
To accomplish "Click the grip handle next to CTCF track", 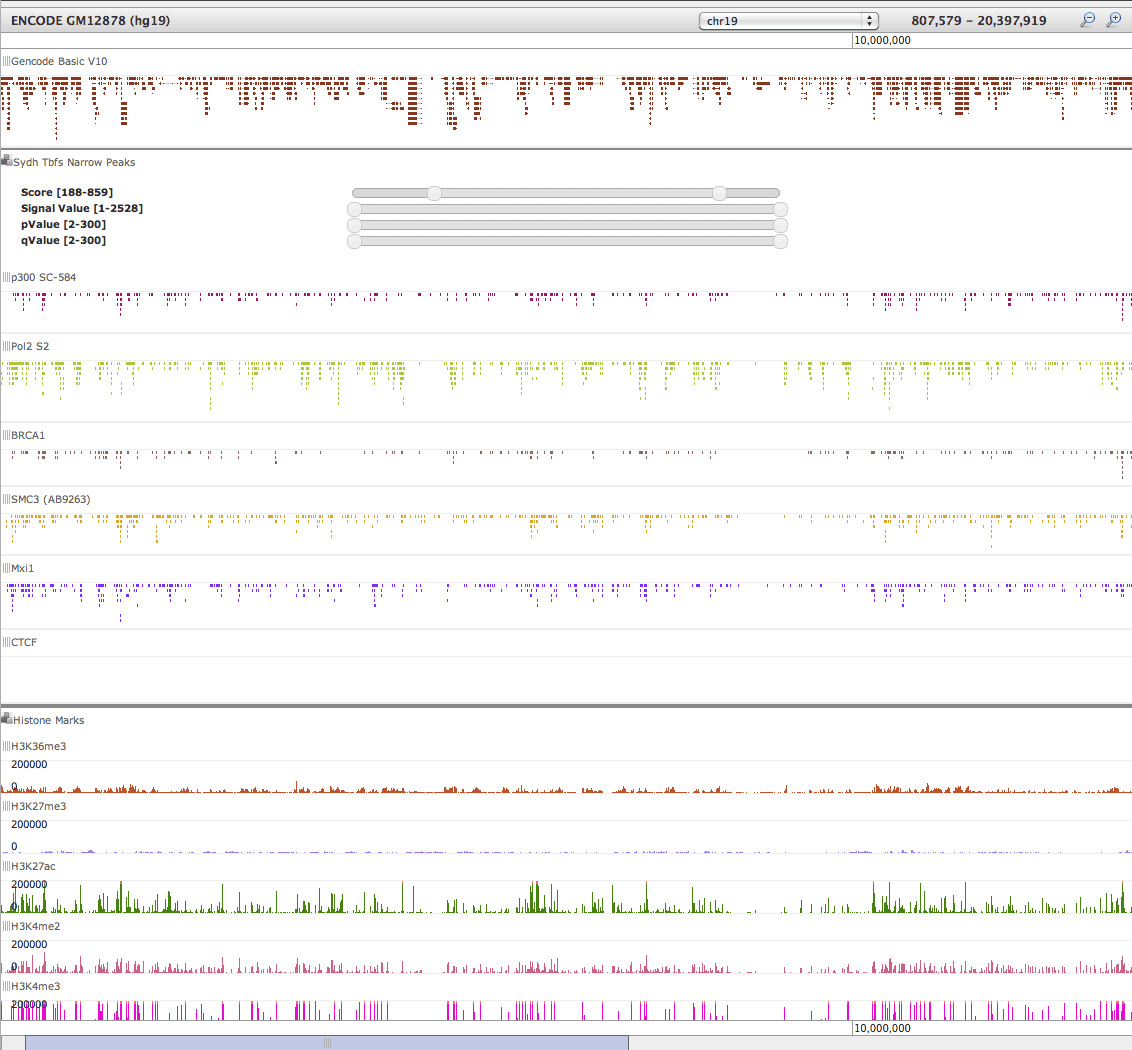I will coord(5,642).
